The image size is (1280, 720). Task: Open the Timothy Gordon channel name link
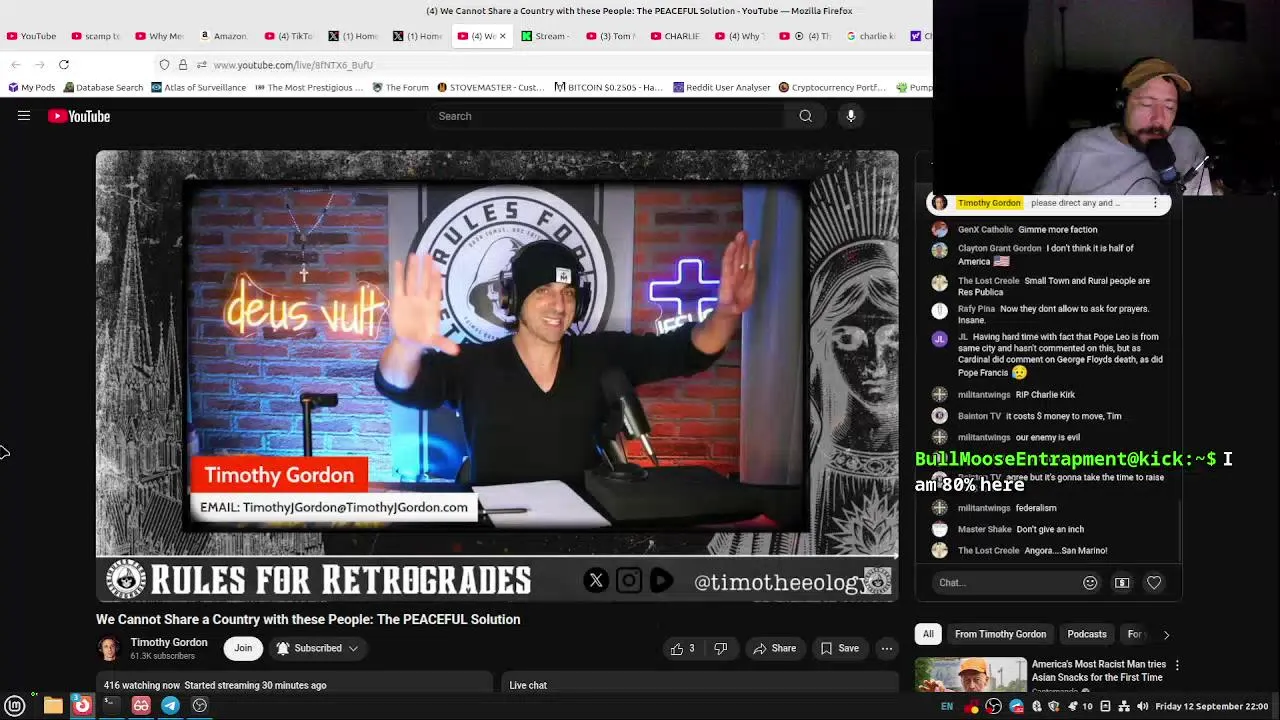[169, 642]
